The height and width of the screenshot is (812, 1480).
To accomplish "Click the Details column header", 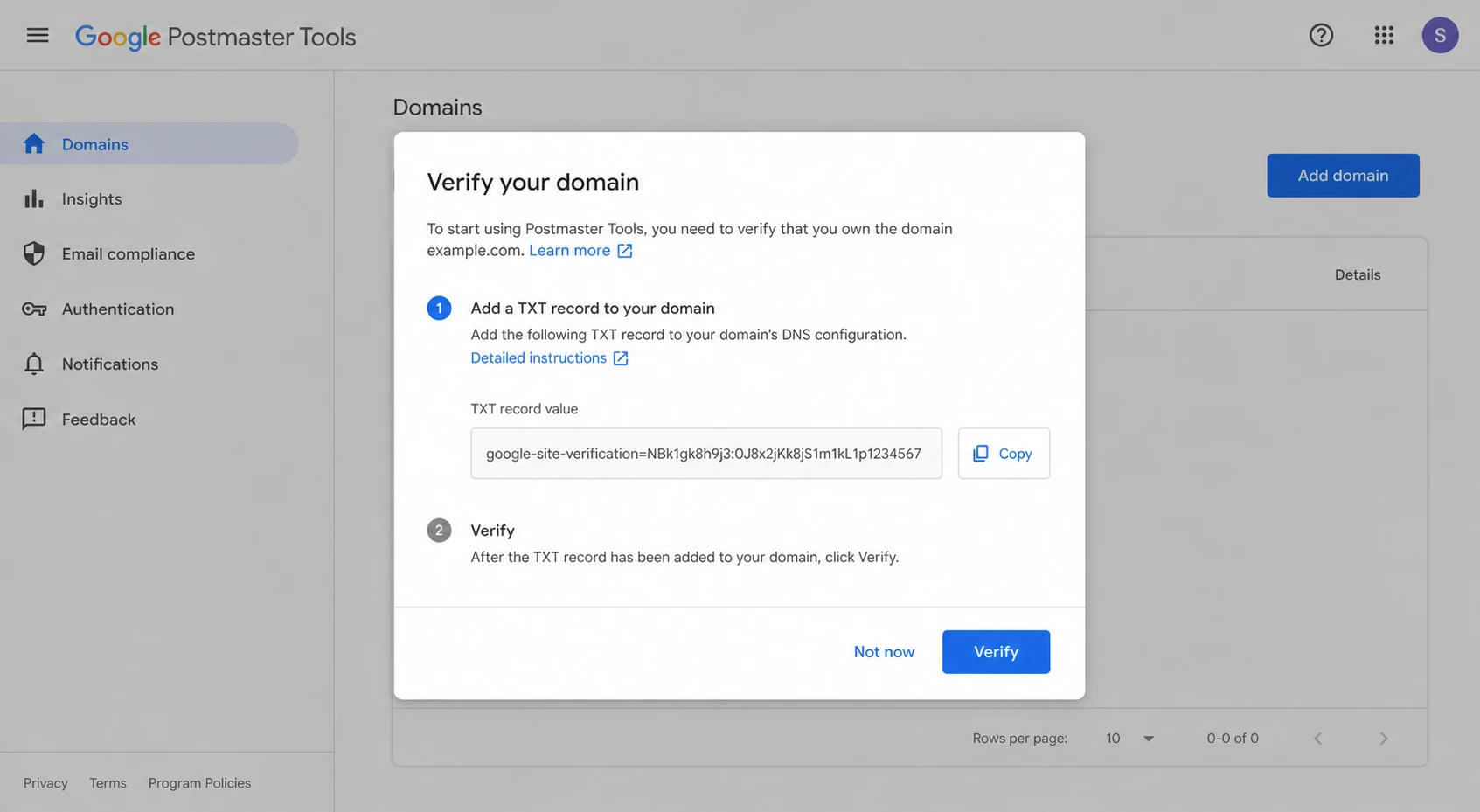I will [1358, 274].
